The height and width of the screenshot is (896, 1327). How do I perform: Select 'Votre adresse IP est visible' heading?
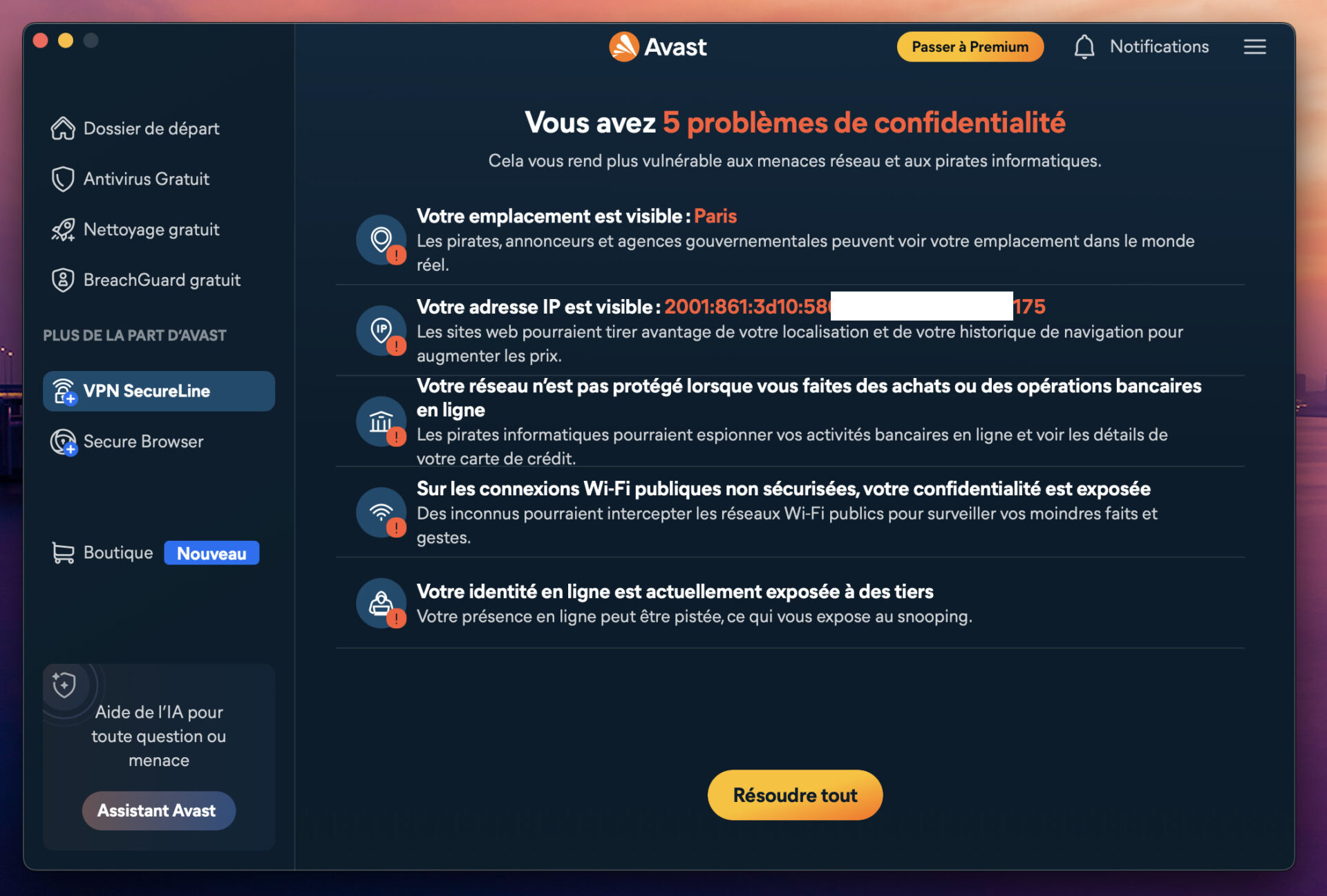coord(538,307)
